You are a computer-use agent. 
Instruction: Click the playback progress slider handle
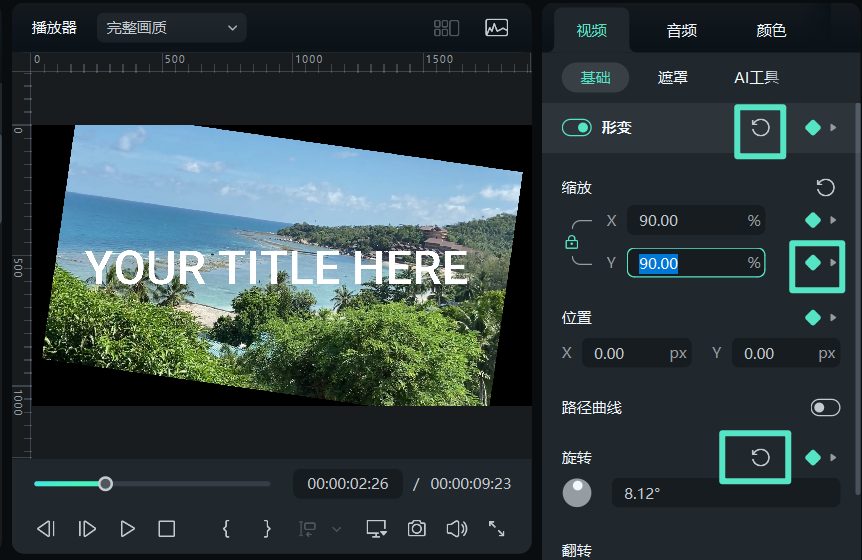click(x=106, y=484)
